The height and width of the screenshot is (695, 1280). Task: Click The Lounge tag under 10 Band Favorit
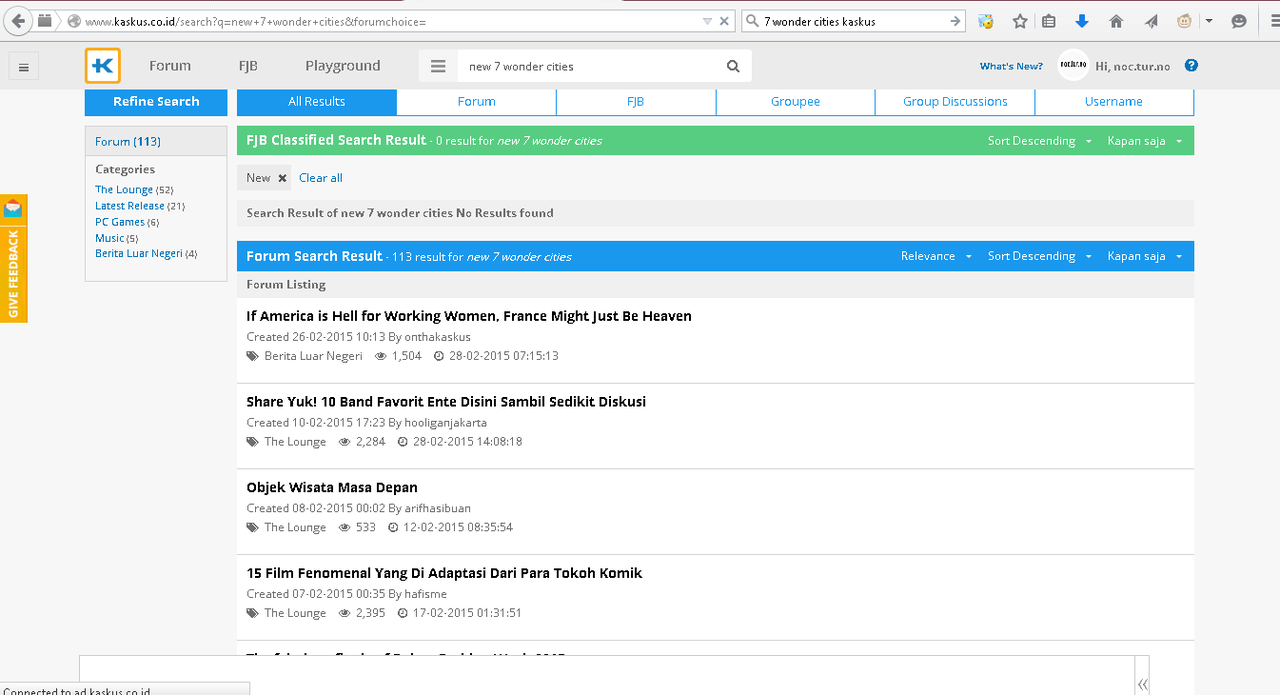(x=295, y=442)
